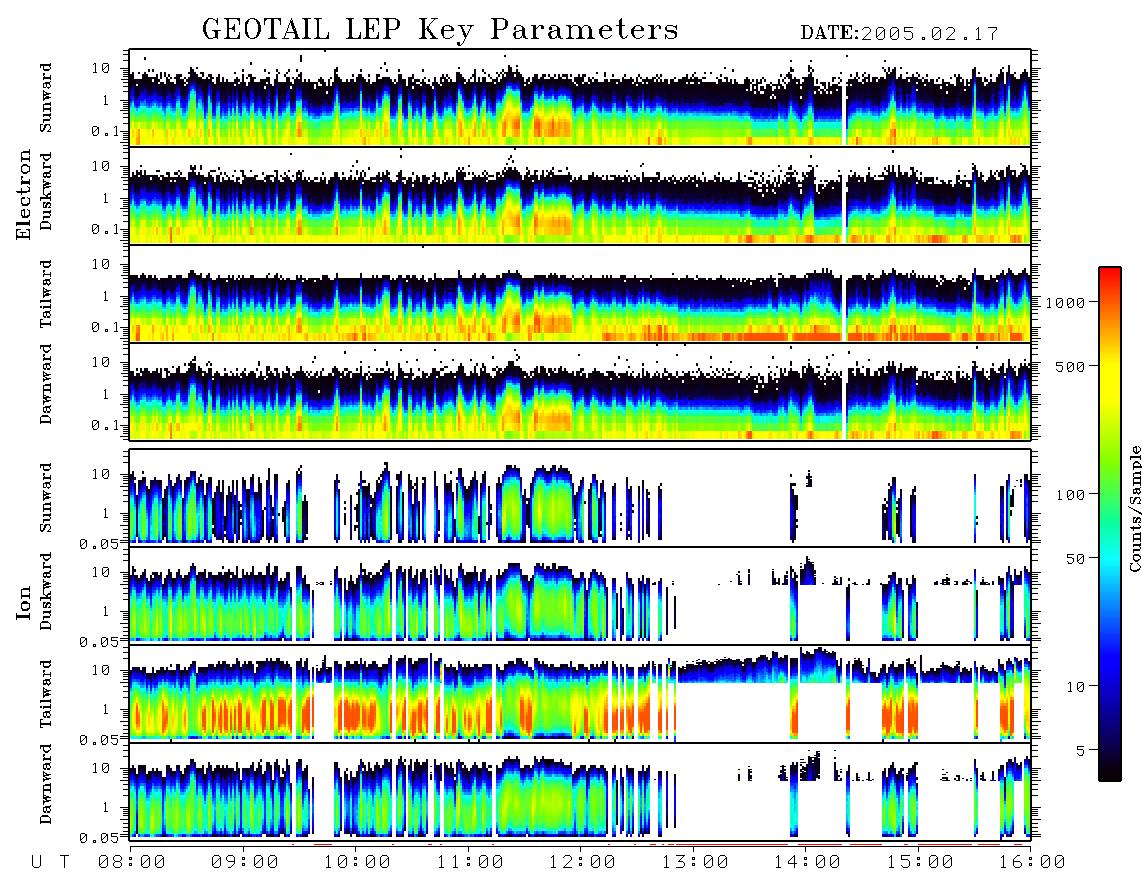Select the Ion "Sunward" axis label
The height and width of the screenshot is (880, 1142).
click(46, 498)
